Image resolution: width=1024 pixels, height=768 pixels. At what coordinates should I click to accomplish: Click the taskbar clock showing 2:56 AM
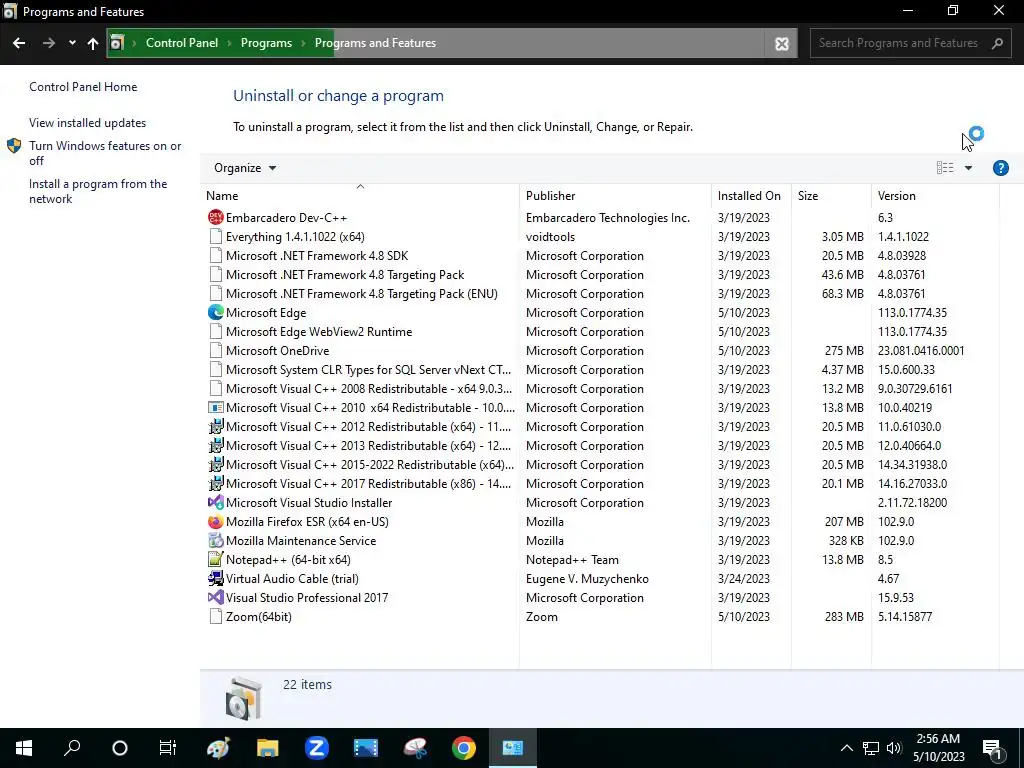[x=938, y=748]
